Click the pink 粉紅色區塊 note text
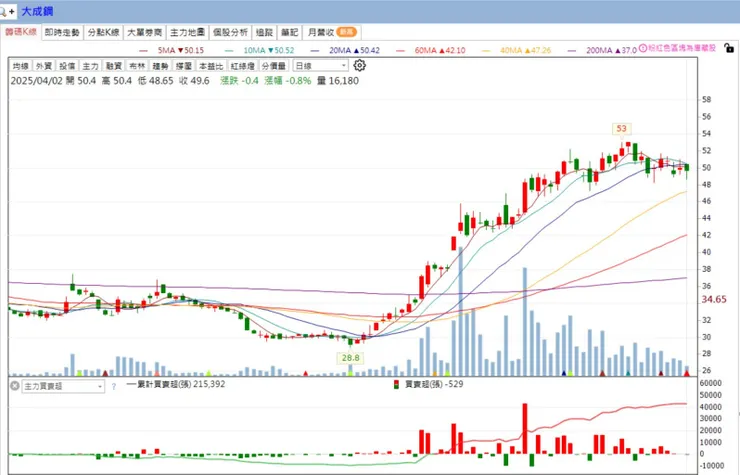Screen dimensions: 740x475 coord(682,48)
